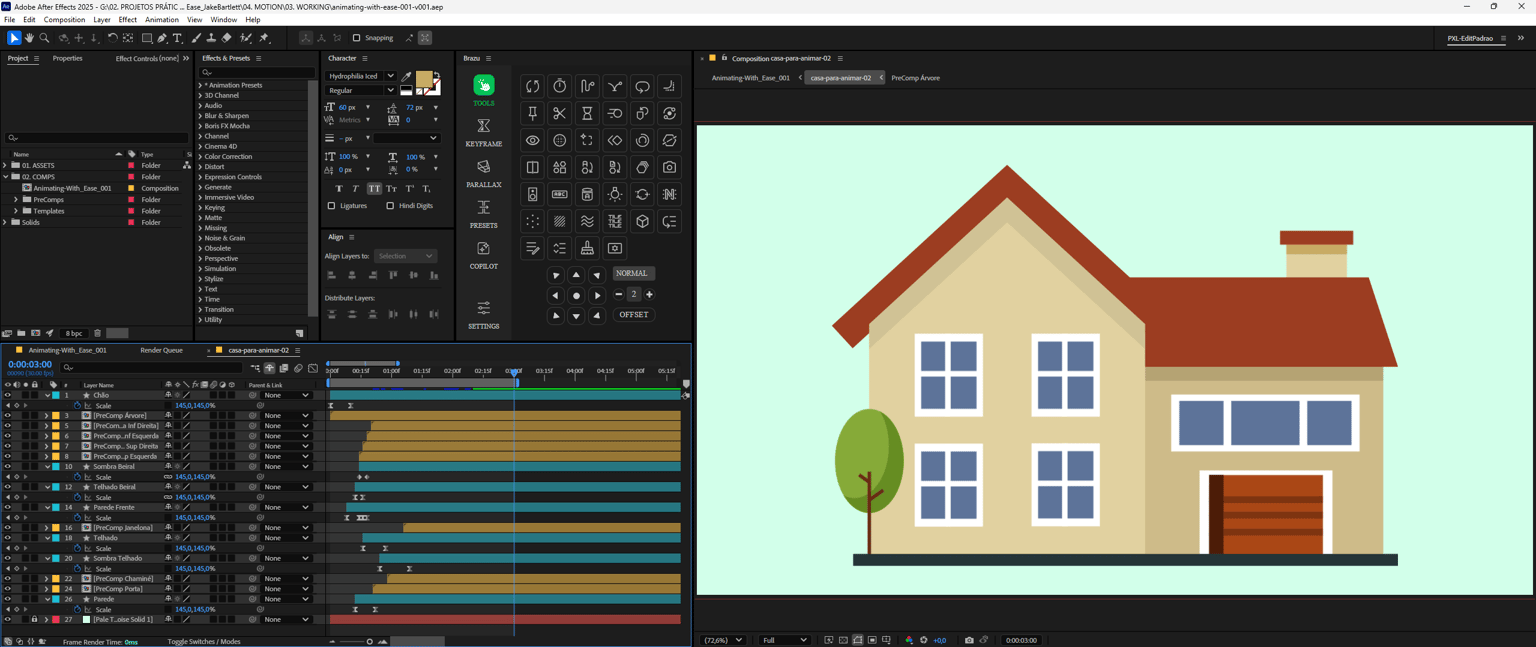Toggle lock on Pale Solid layer 27
1536x647 pixels.
34,620
